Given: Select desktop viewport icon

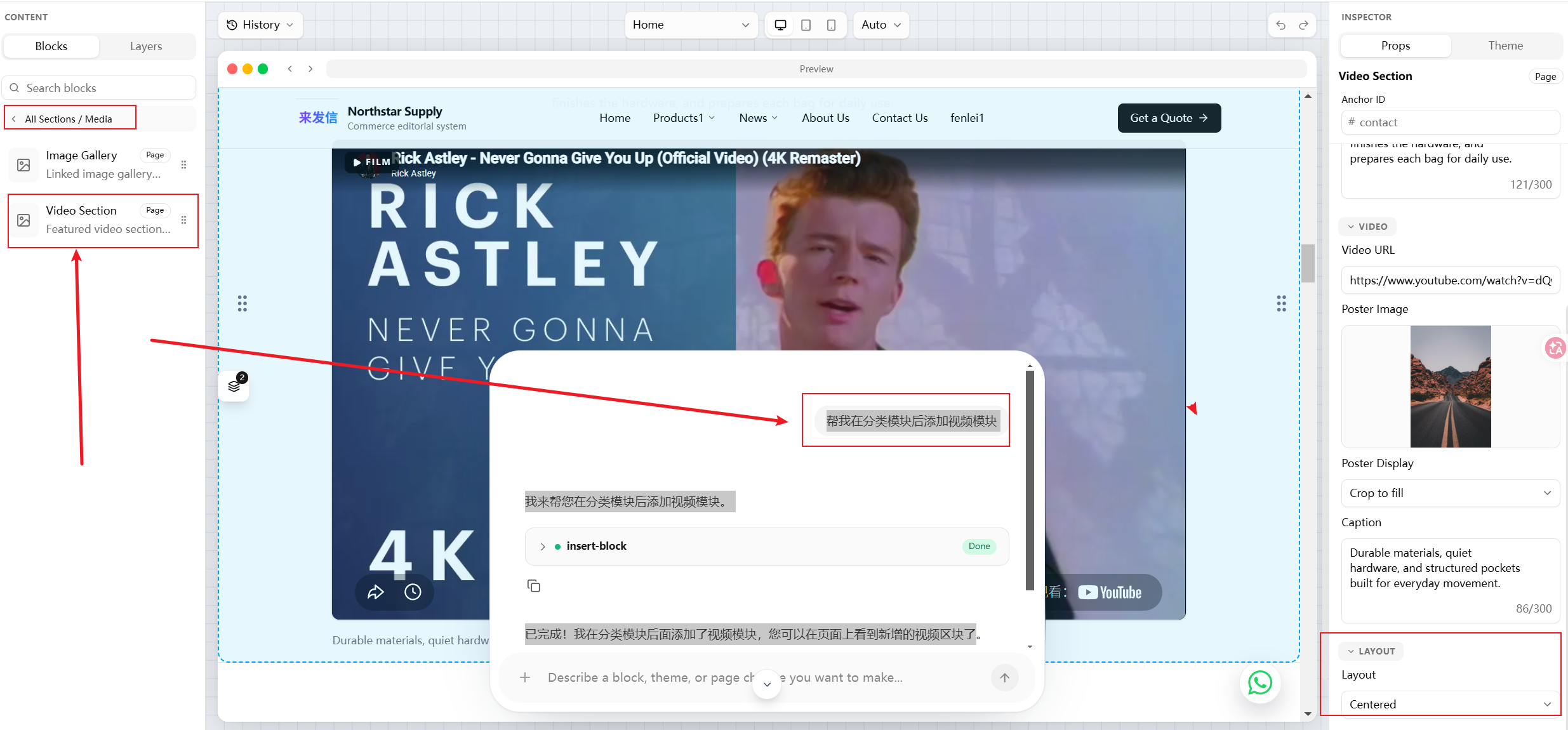Looking at the screenshot, I should point(780,25).
